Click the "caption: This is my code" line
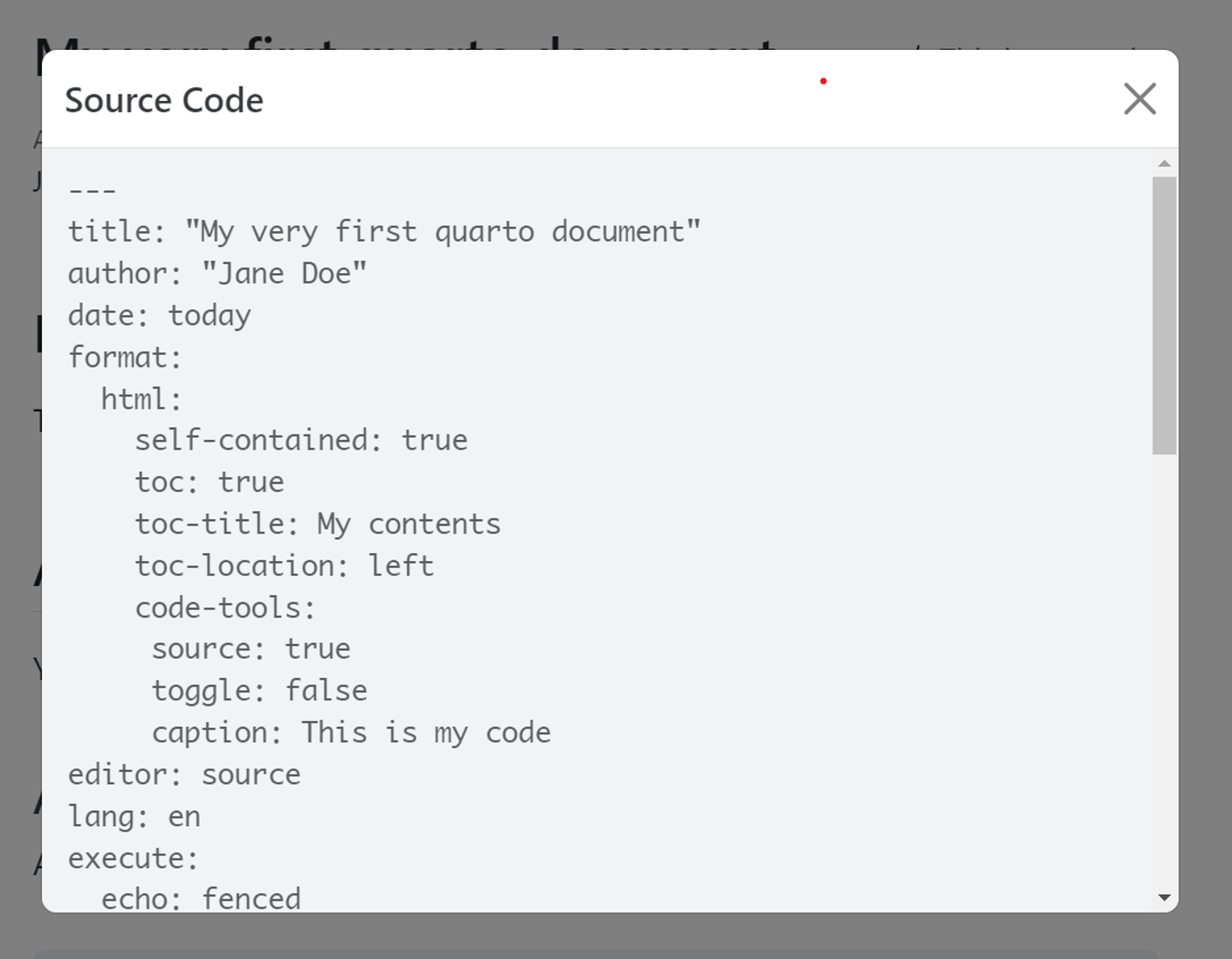This screenshot has height=959, width=1232. (351, 732)
